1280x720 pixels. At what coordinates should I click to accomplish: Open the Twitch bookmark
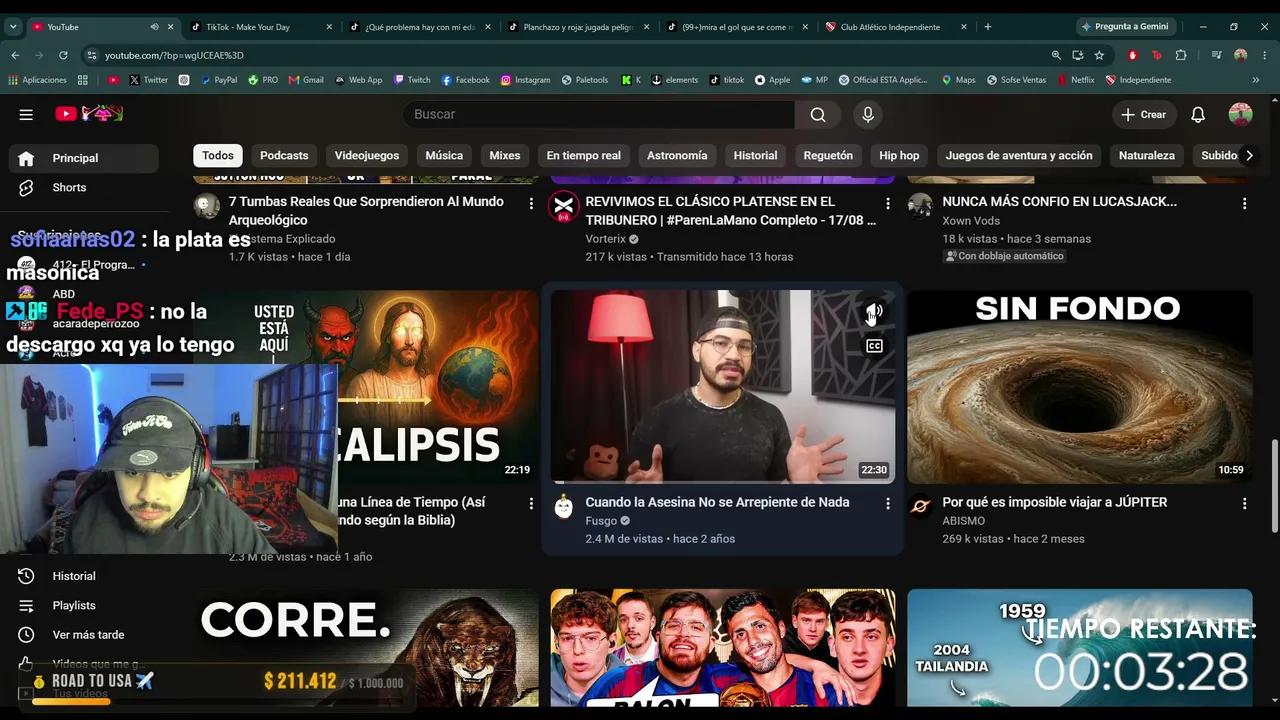coord(412,80)
